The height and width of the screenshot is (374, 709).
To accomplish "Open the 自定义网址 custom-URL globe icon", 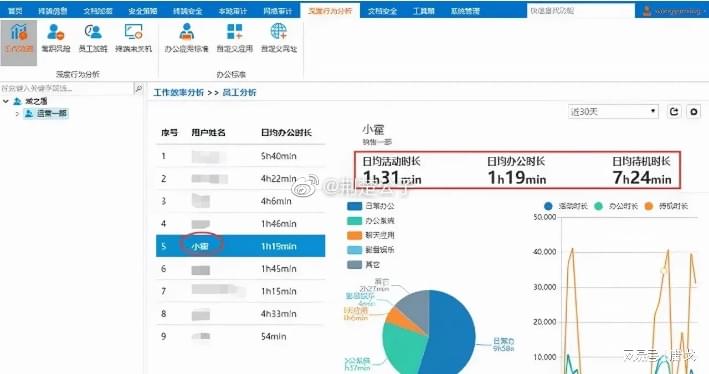I will tap(279, 38).
